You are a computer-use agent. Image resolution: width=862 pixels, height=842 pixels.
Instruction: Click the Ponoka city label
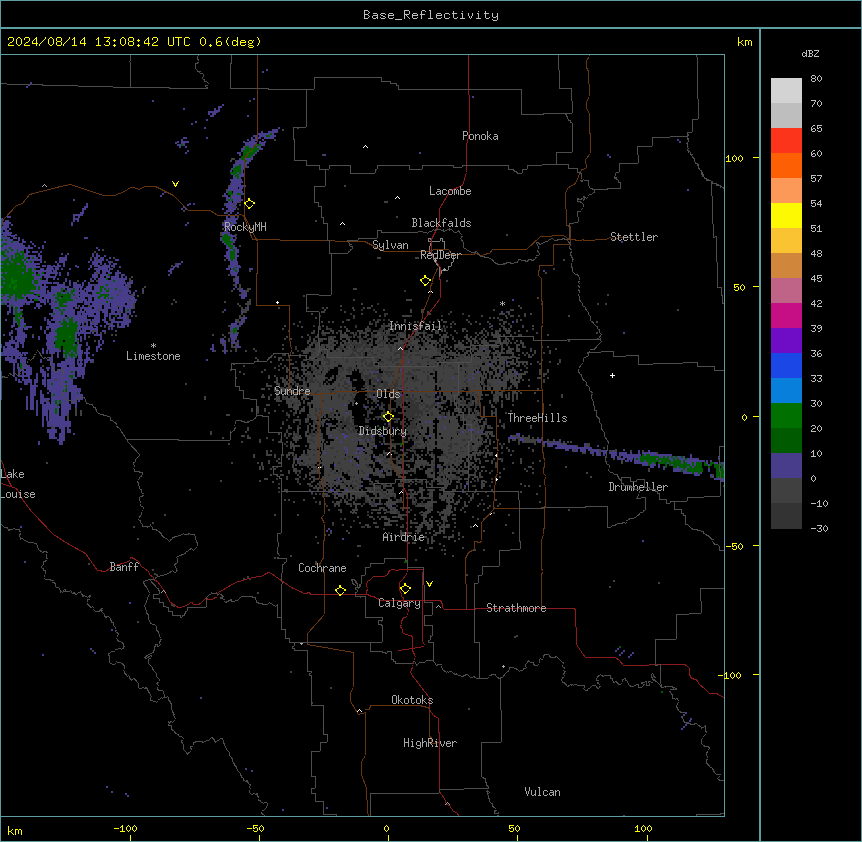[x=480, y=136]
